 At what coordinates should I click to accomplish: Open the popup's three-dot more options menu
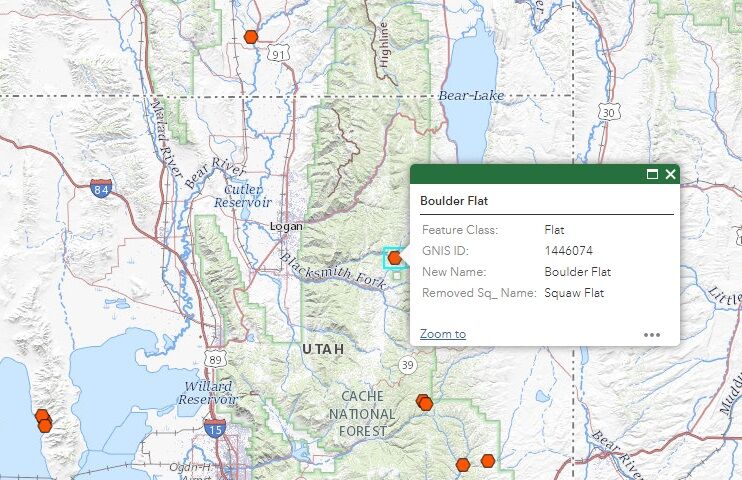pos(652,335)
